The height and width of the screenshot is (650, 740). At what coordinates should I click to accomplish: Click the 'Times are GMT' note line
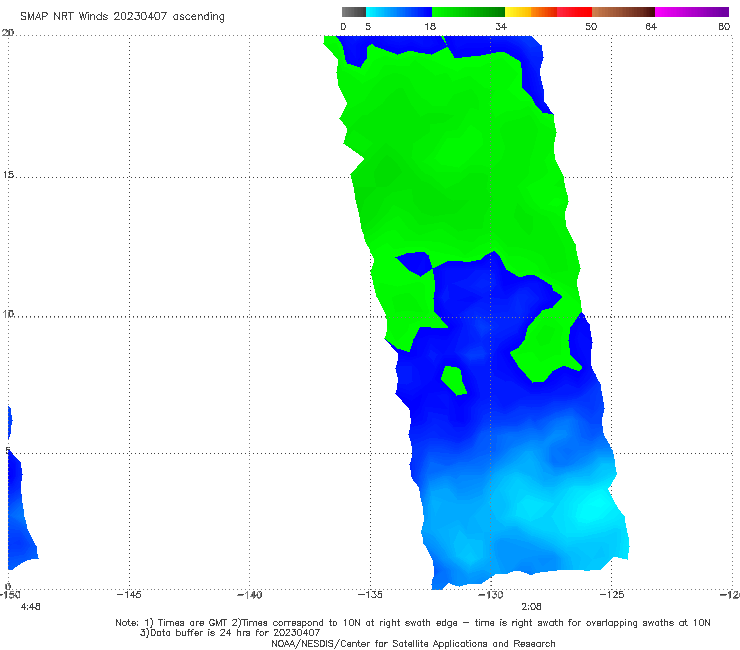(x=412, y=623)
